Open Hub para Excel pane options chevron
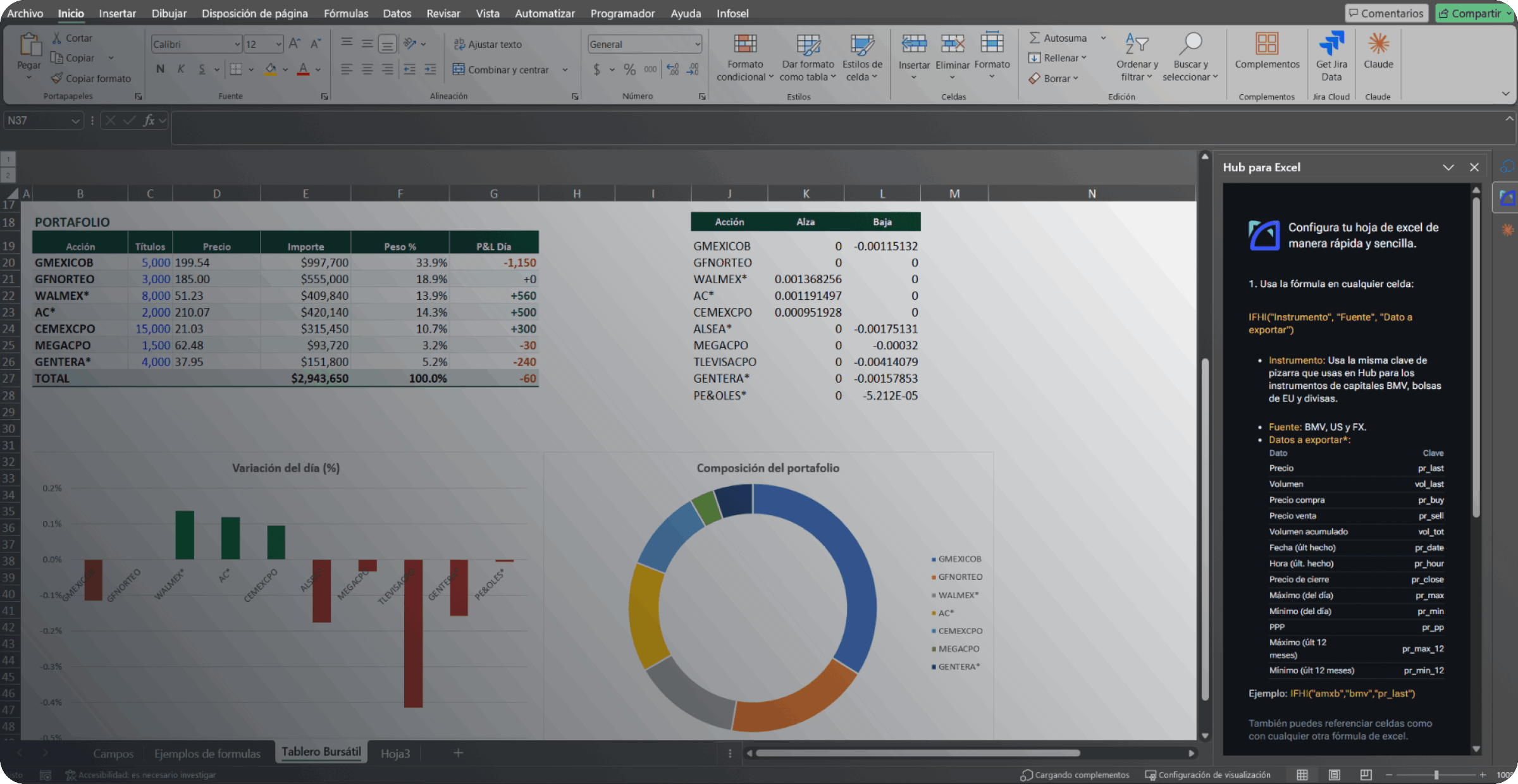The image size is (1518, 784). 1448,168
